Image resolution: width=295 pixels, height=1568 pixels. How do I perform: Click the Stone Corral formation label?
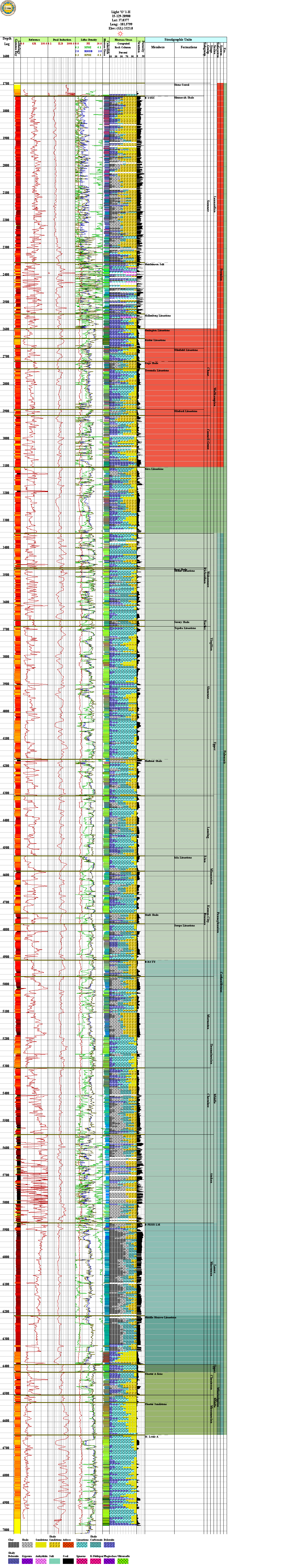coord(182,85)
